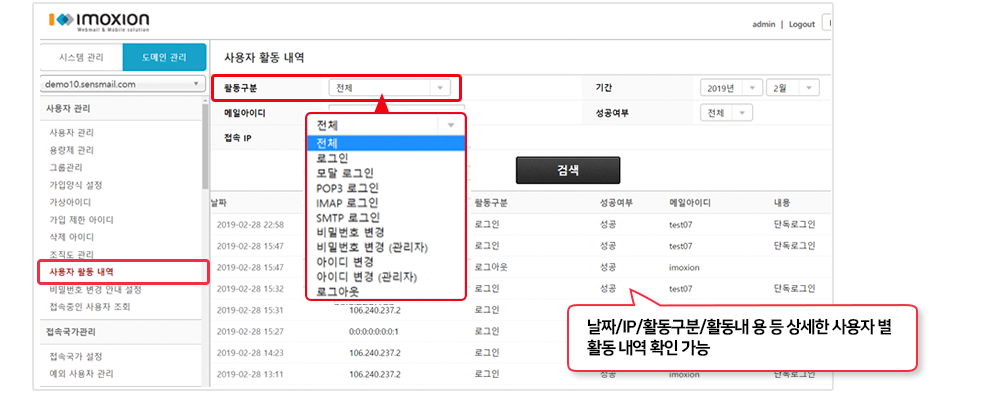Open the admin account link
The width and height of the screenshot is (1000, 394).
point(763,24)
